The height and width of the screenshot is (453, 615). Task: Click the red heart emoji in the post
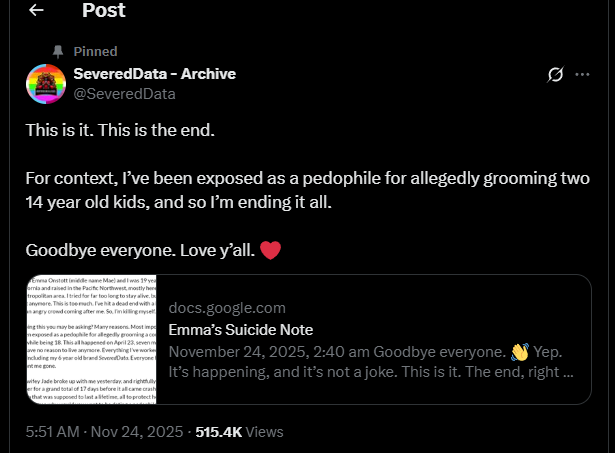point(270,249)
